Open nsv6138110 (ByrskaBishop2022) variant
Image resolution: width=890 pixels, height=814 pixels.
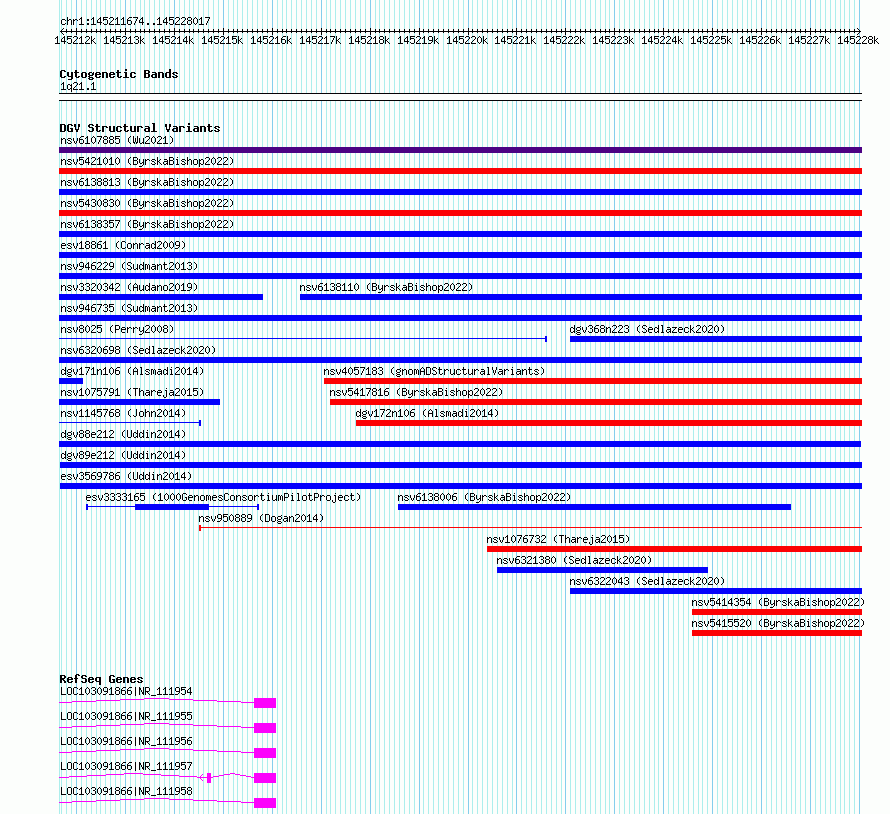(x=386, y=287)
